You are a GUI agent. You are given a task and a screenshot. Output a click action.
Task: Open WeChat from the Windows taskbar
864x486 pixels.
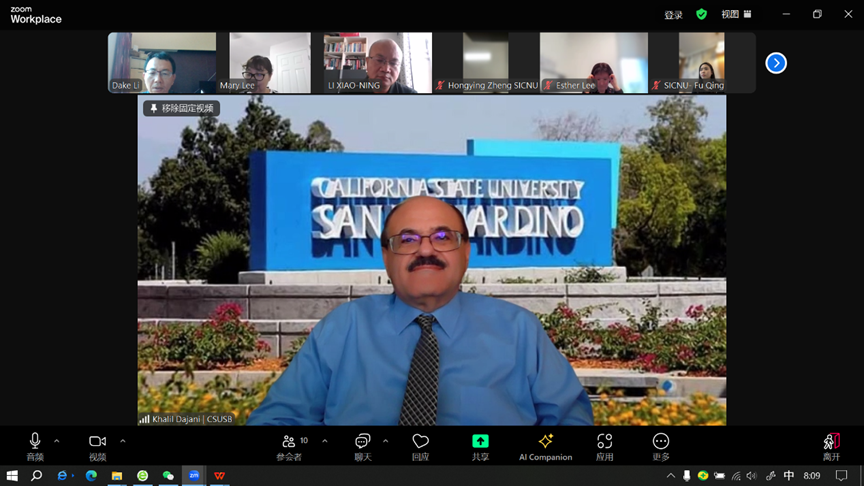[x=168, y=476]
